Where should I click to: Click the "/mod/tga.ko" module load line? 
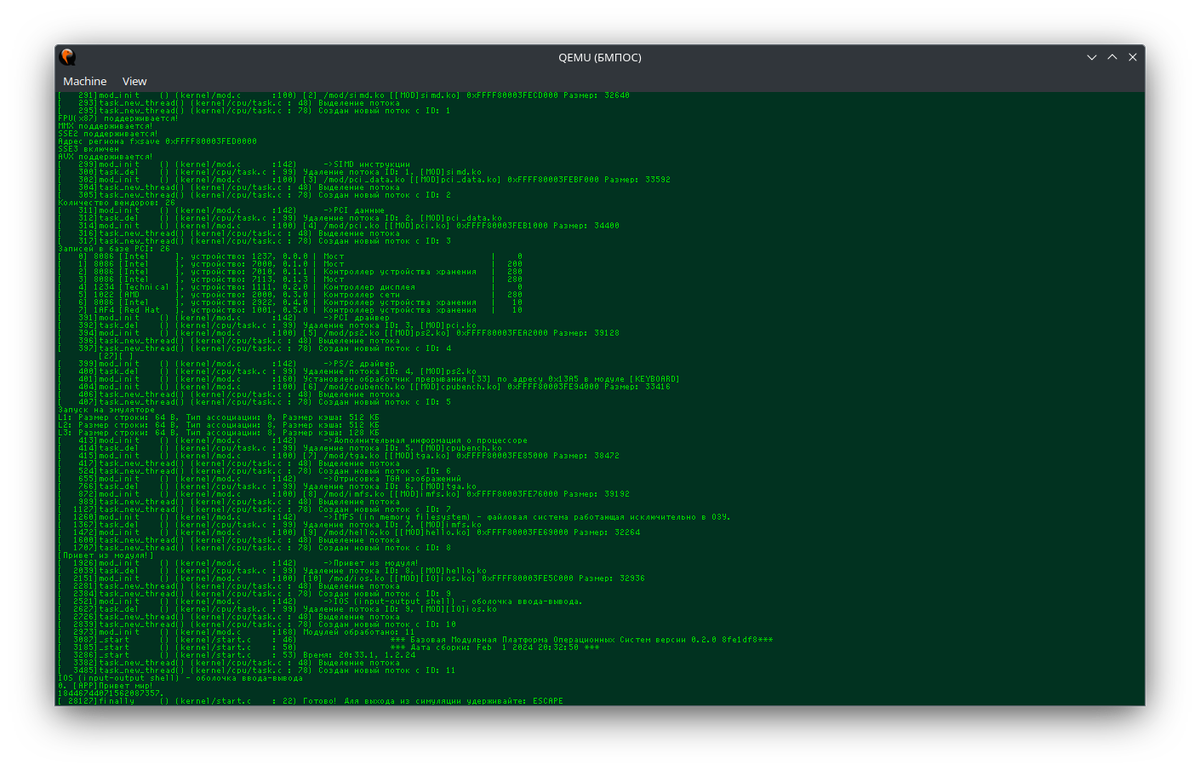(x=341, y=455)
